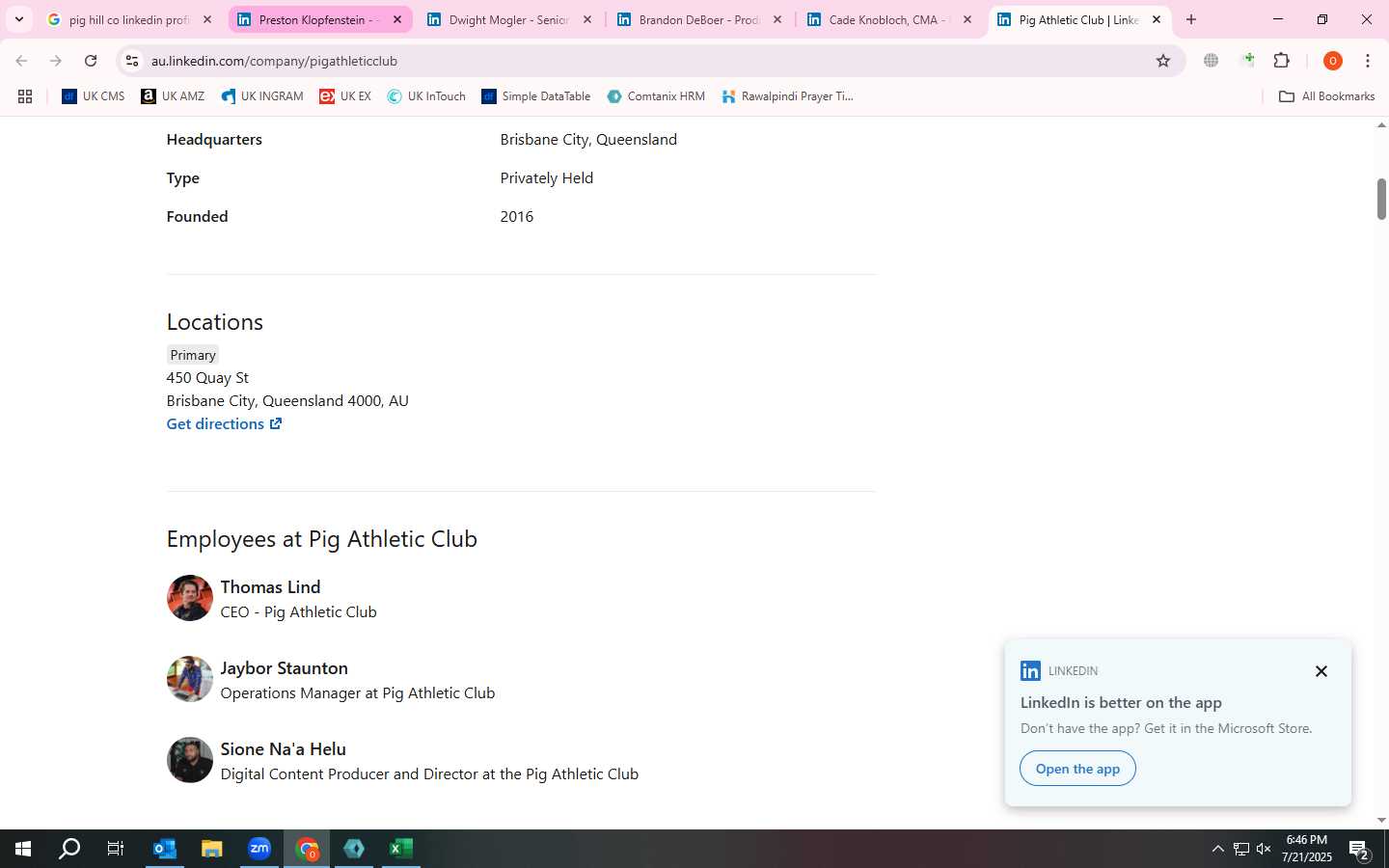
Task: Open Chrome from the taskbar
Action: point(307,849)
